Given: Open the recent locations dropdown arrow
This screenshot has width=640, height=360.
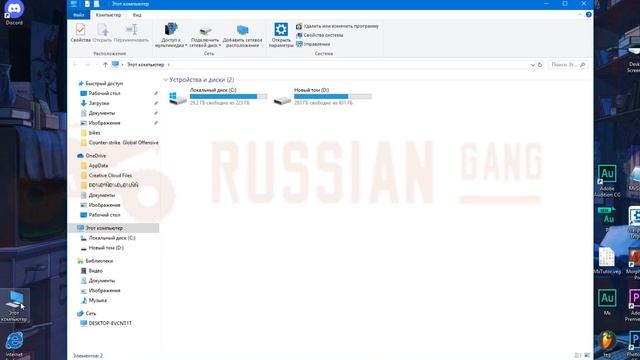Looking at the screenshot, I should 96,64.
